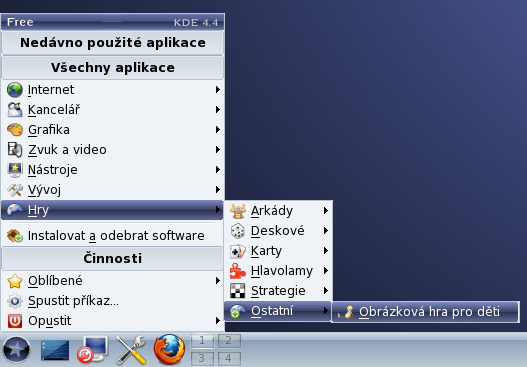
Task: Click the Kancelář menu label
Action: (54, 110)
